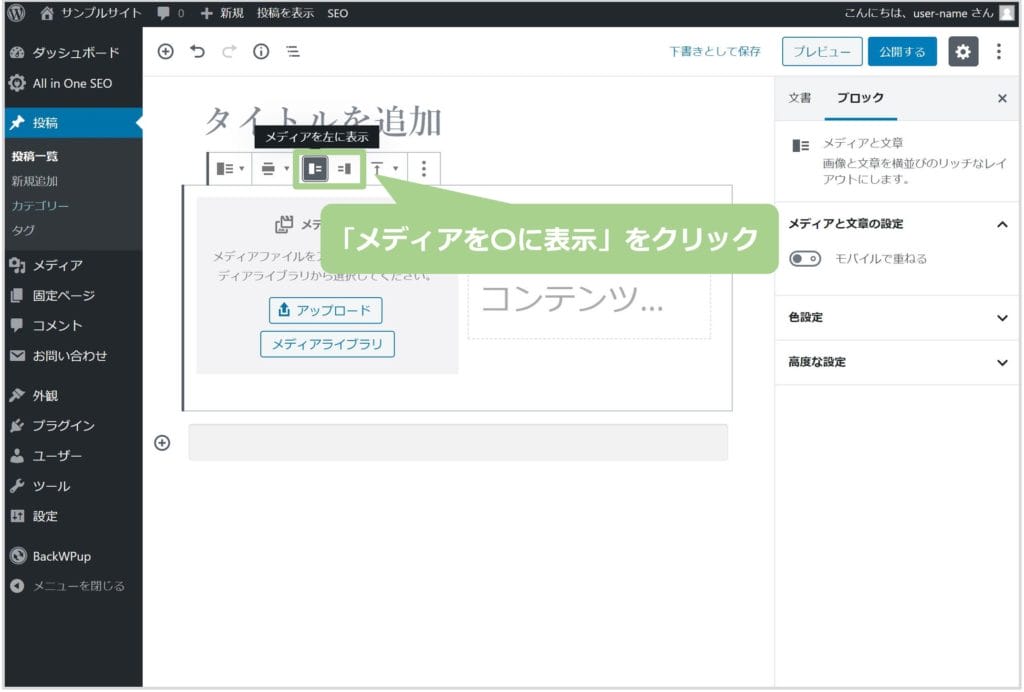This screenshot has height=692, width=1024.
Task: Open お問い合わせ menu in sidebar
Action: (x=73, y=356)
